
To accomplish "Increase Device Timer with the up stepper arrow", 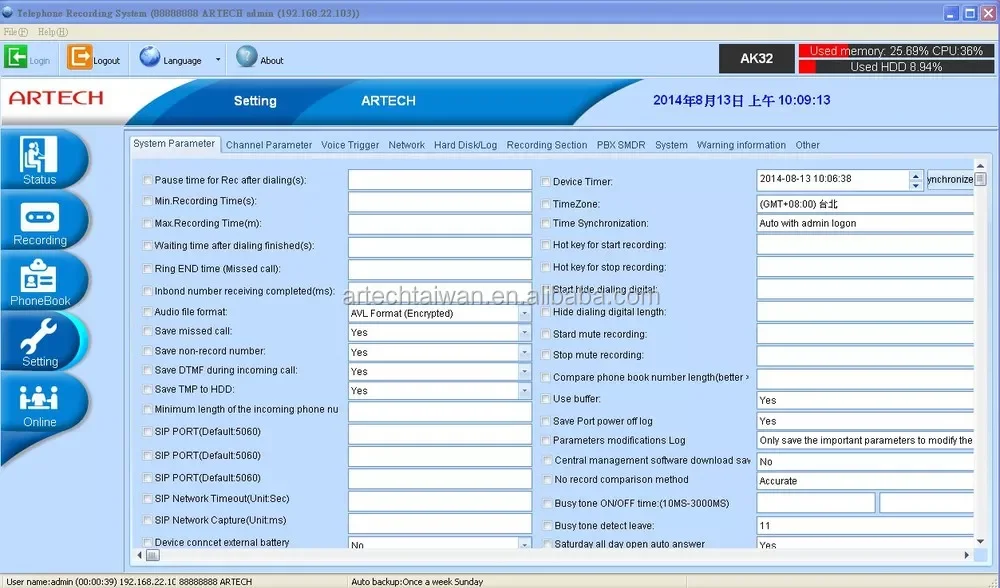I will [915, 176].
